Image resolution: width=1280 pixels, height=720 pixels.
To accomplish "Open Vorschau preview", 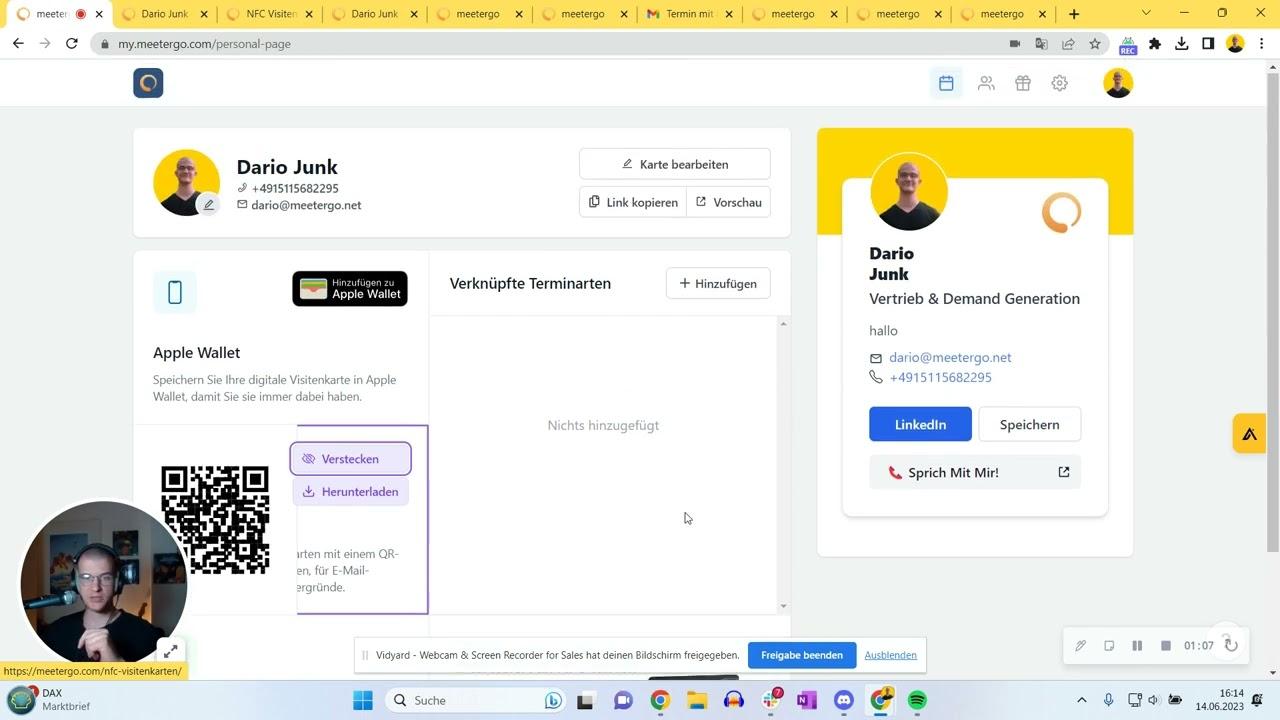I will [x=728, y=202].
